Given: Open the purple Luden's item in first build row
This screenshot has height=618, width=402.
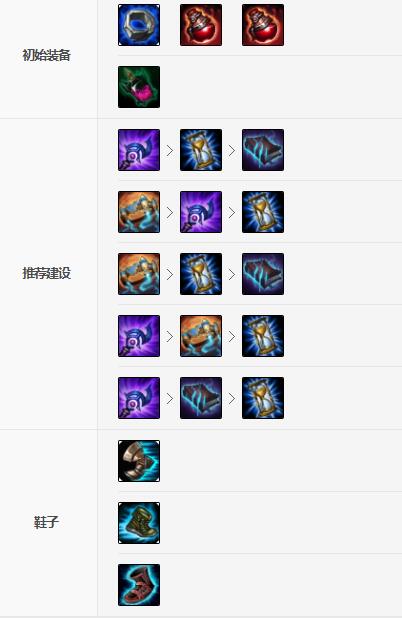Looking at the screenshot, I should 139,150.
